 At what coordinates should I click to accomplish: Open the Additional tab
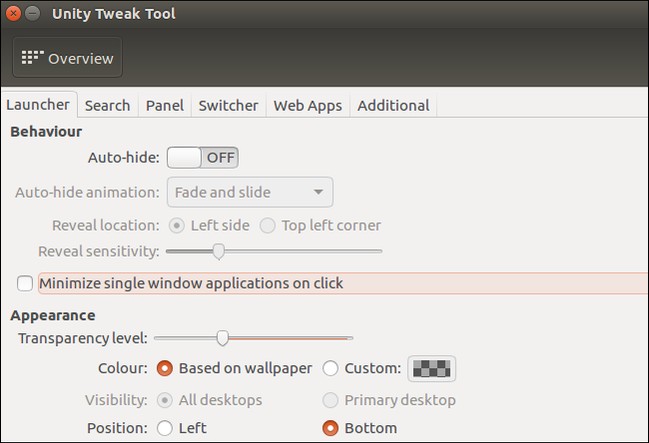tap(394, 106)
